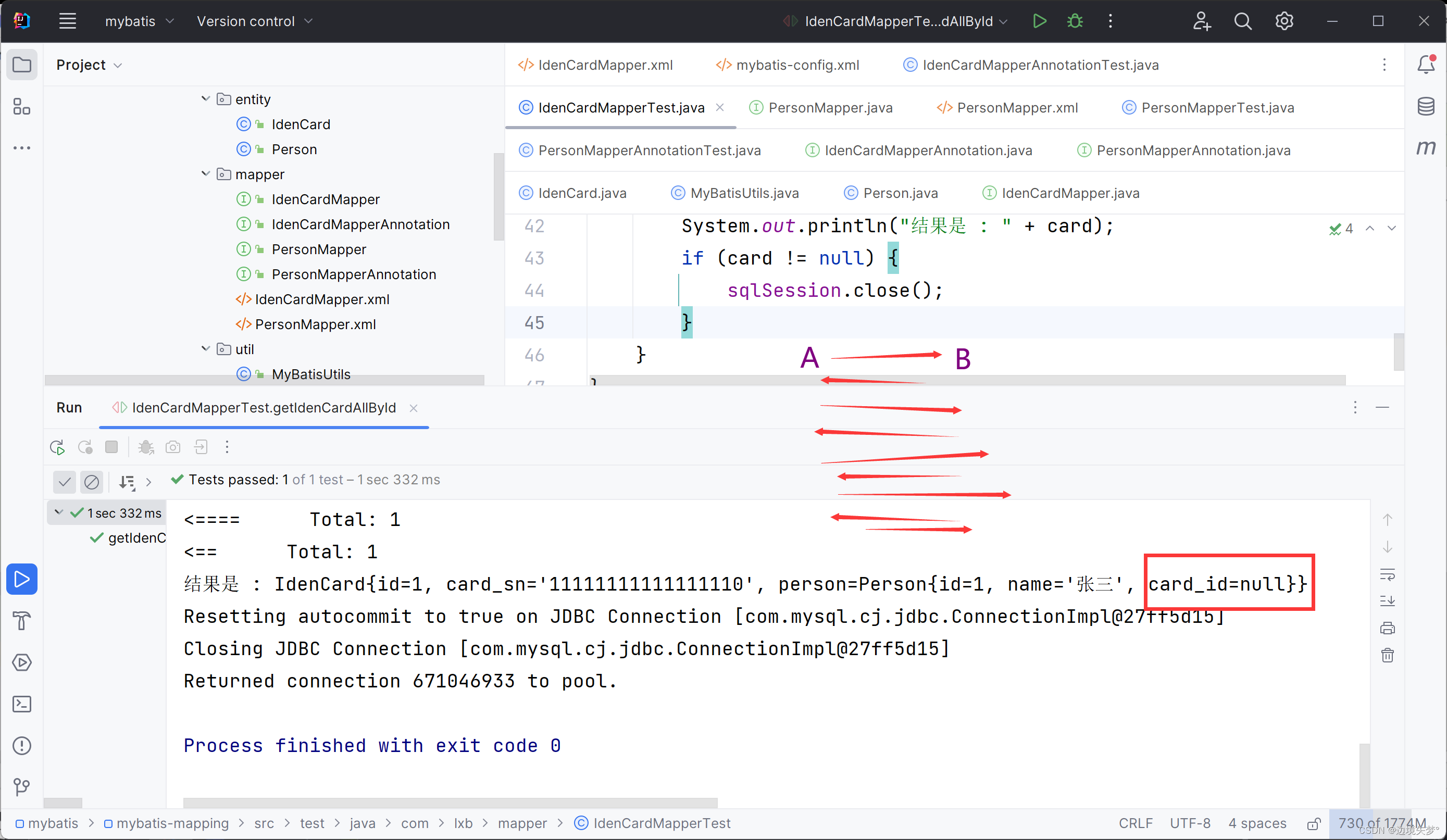Click IdenCardMapperTest breadcrumb
The width and height of the screenshot is (1447, 840).
[x=652, y=824]
